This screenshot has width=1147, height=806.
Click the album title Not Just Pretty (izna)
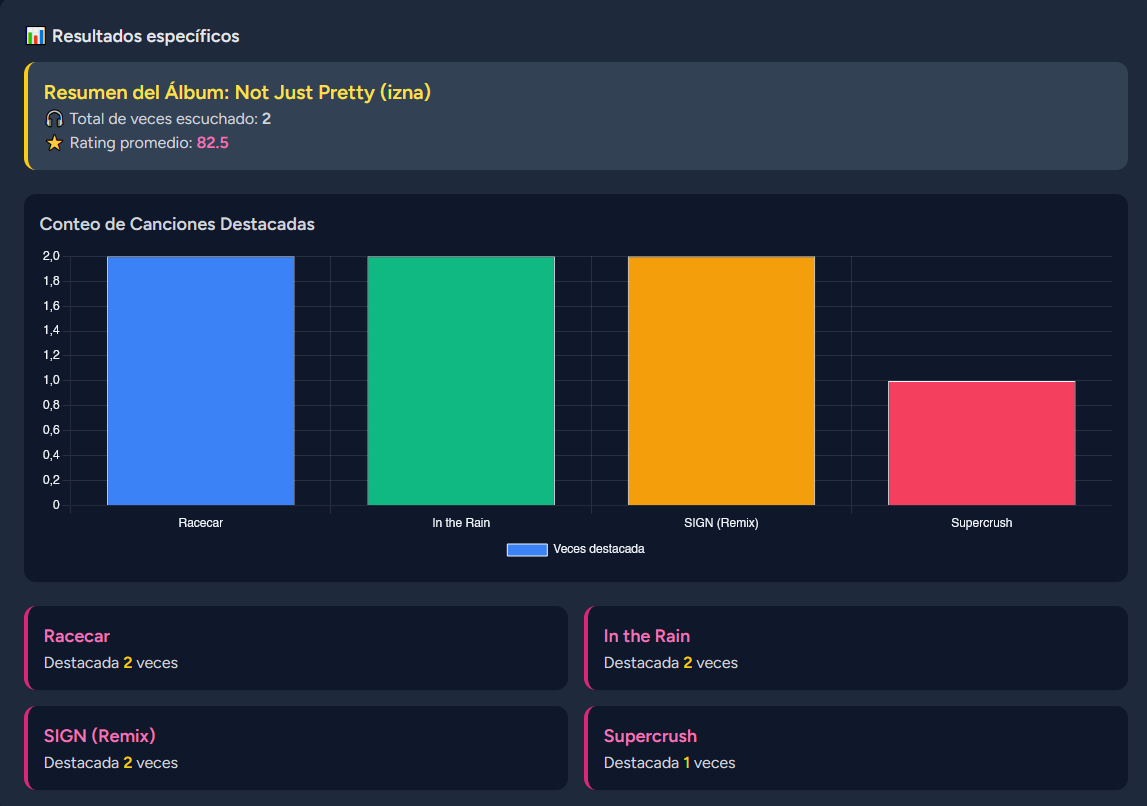point(237,93)
